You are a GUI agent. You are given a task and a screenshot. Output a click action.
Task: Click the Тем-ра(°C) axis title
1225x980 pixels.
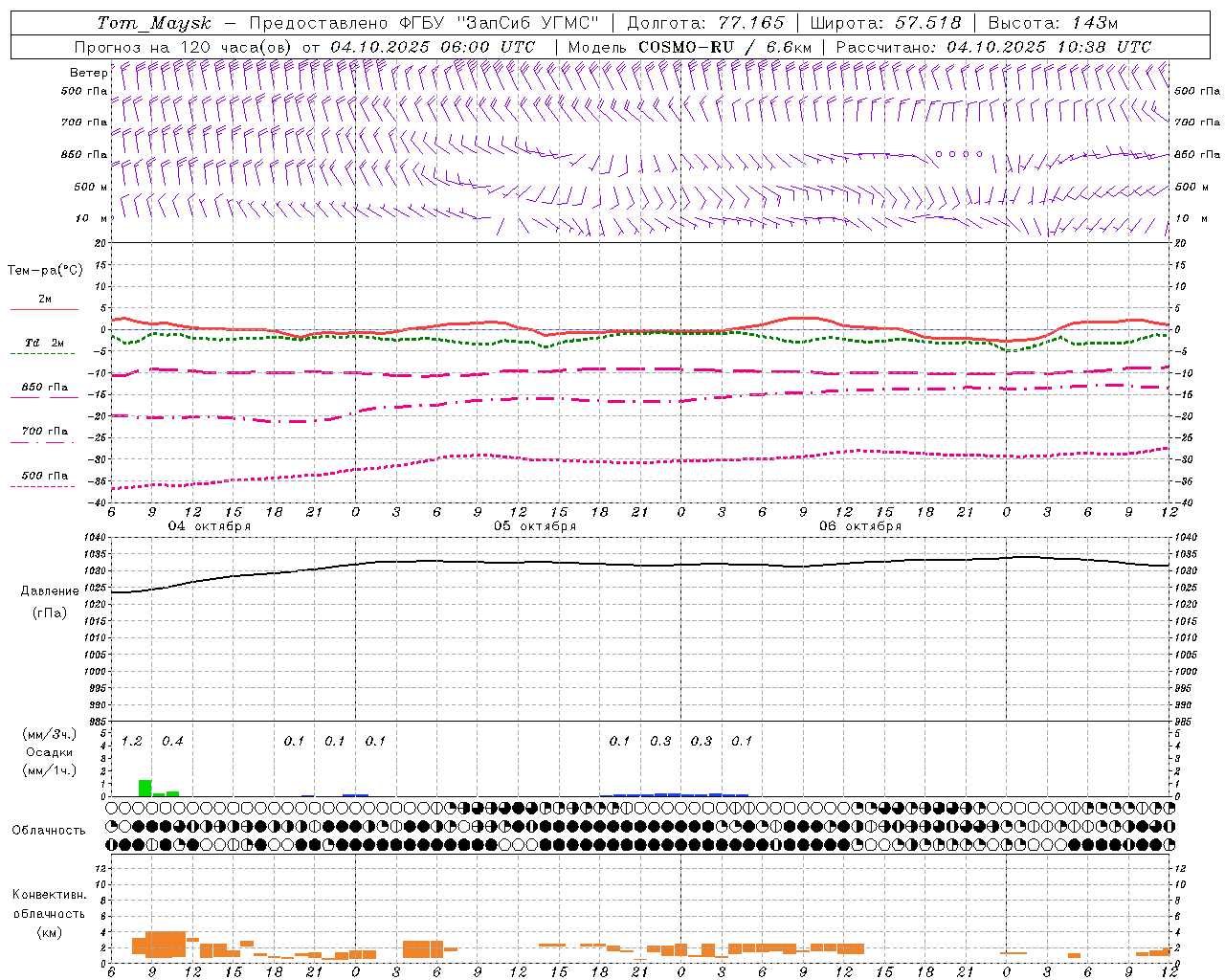point(45,271)
